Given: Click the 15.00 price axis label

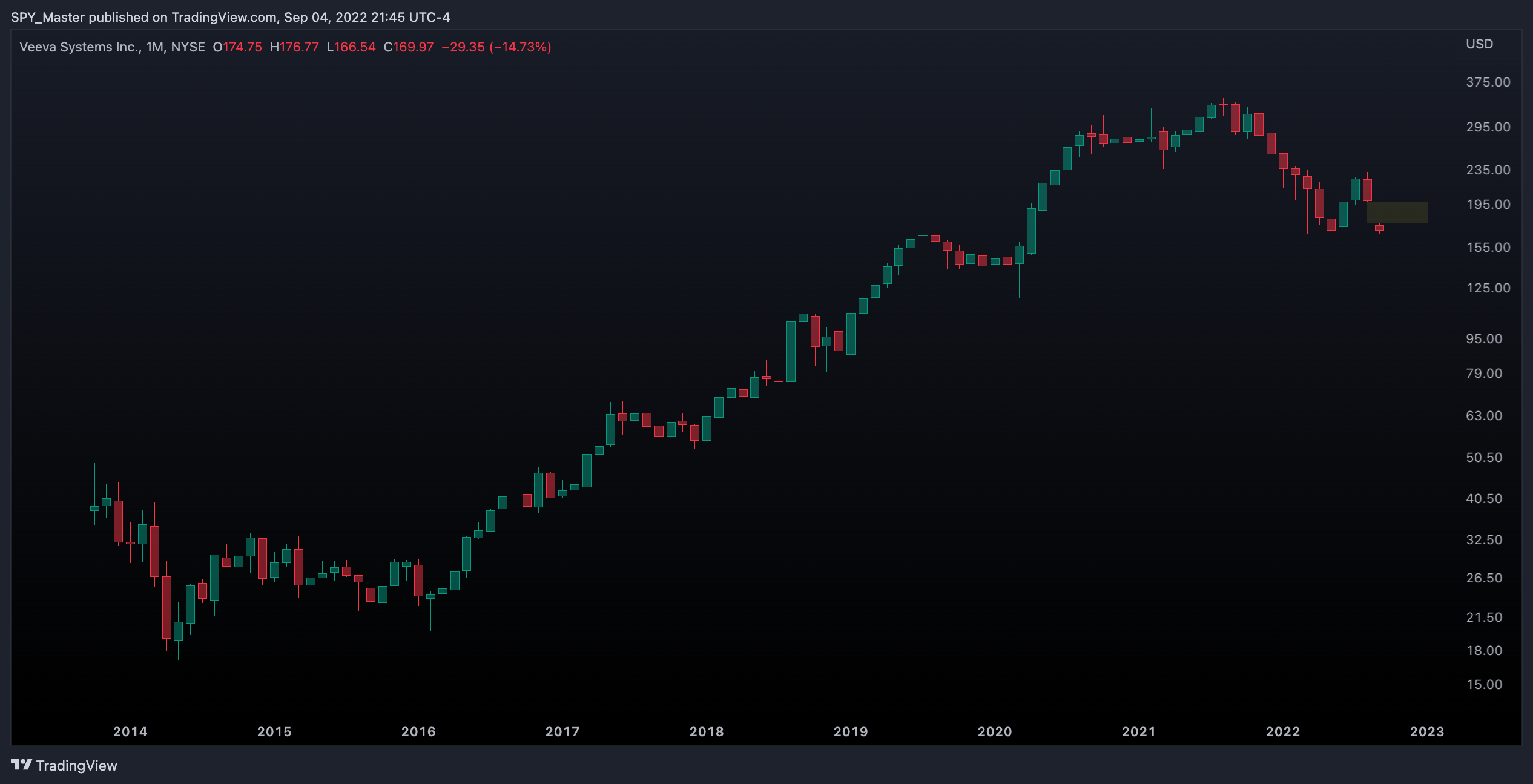Looking at the screenshot, I should (1484, 685).
